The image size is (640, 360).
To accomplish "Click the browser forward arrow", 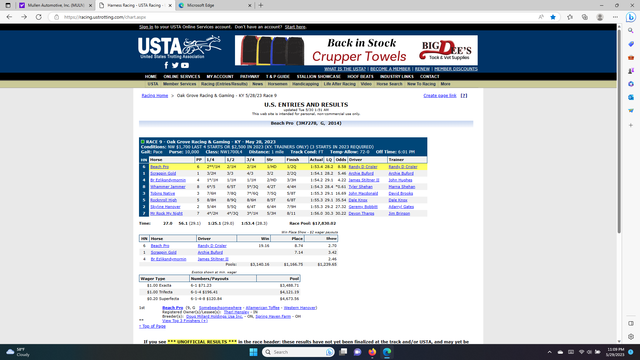I will (24, 17).
